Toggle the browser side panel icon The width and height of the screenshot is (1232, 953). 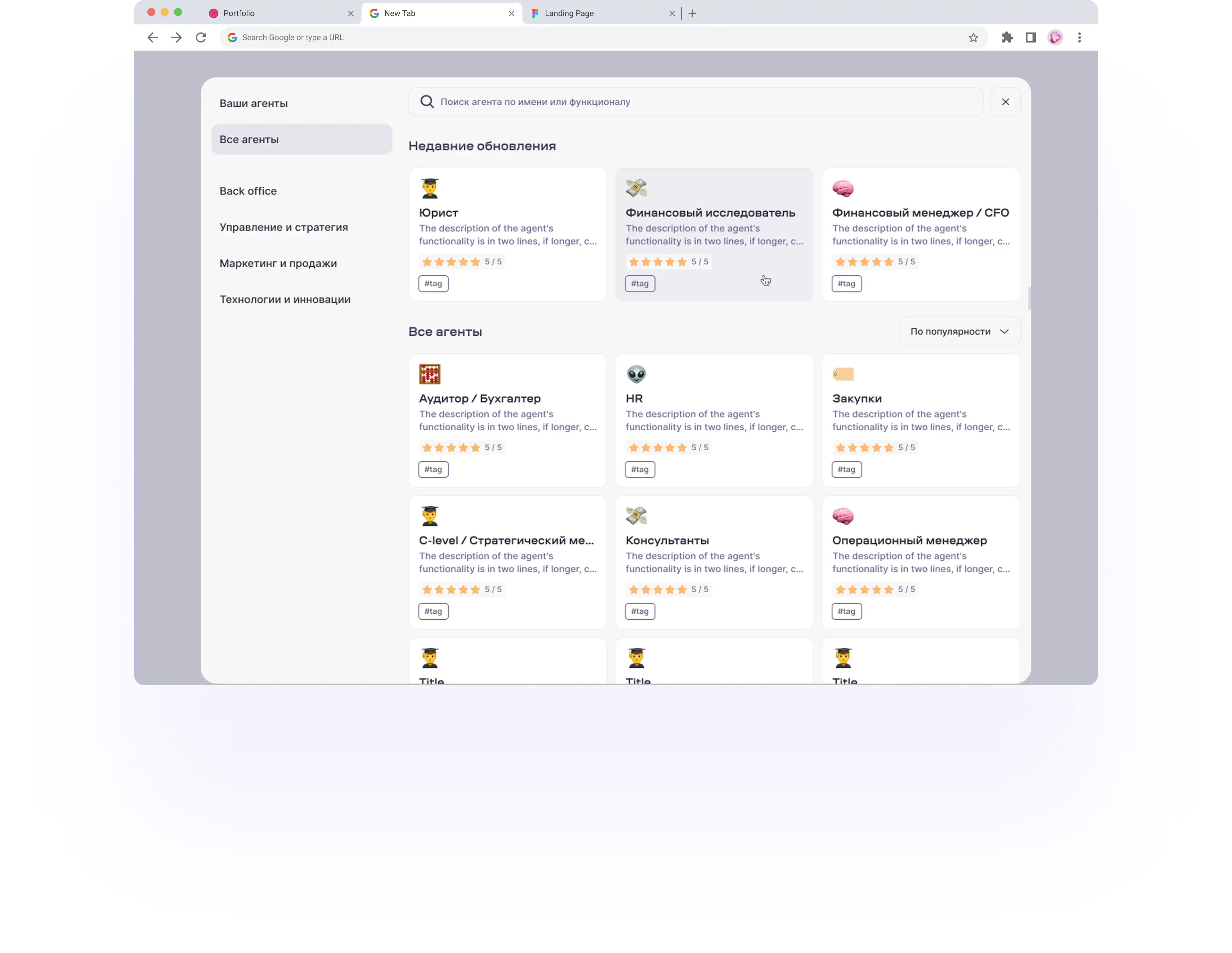[x=1030, y=37]
